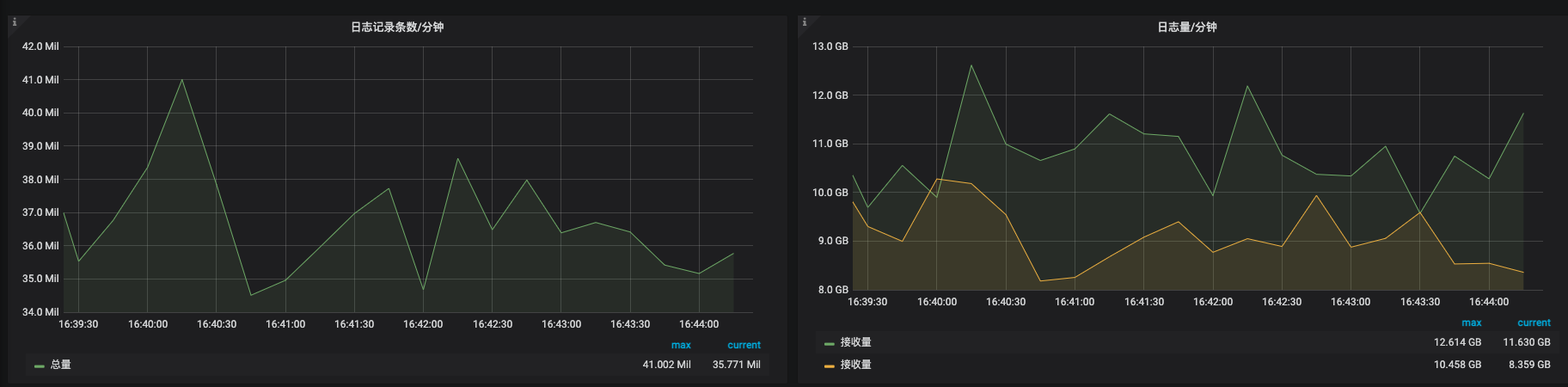
Task: Click the 8.0 GB y-axis label
Action: pyautogui.click(x=833, y=290)
